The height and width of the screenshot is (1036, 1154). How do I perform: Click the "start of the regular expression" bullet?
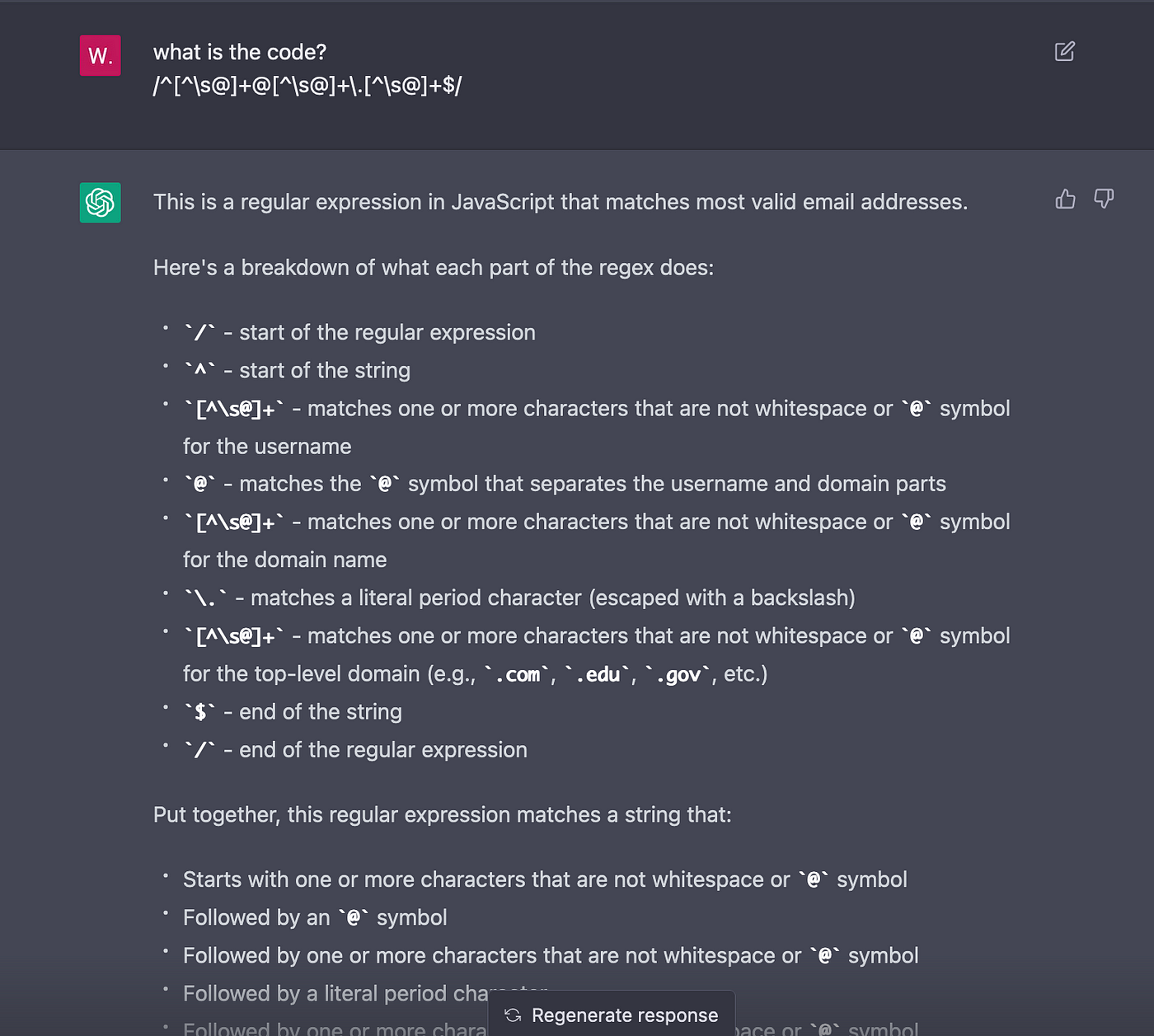pos(359,332)
